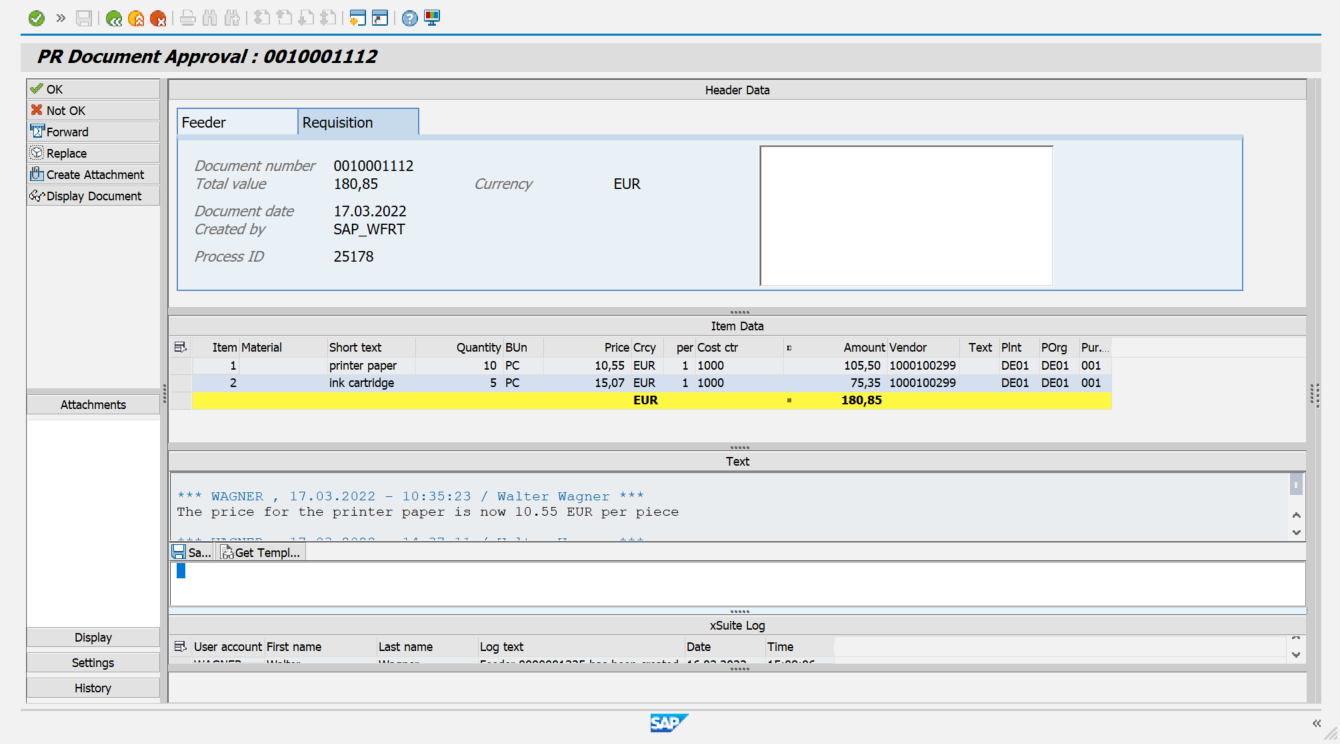Click the Get Templ button with its icon
This screenshot has width=1340, height=744.
click(x=260, y=551)
